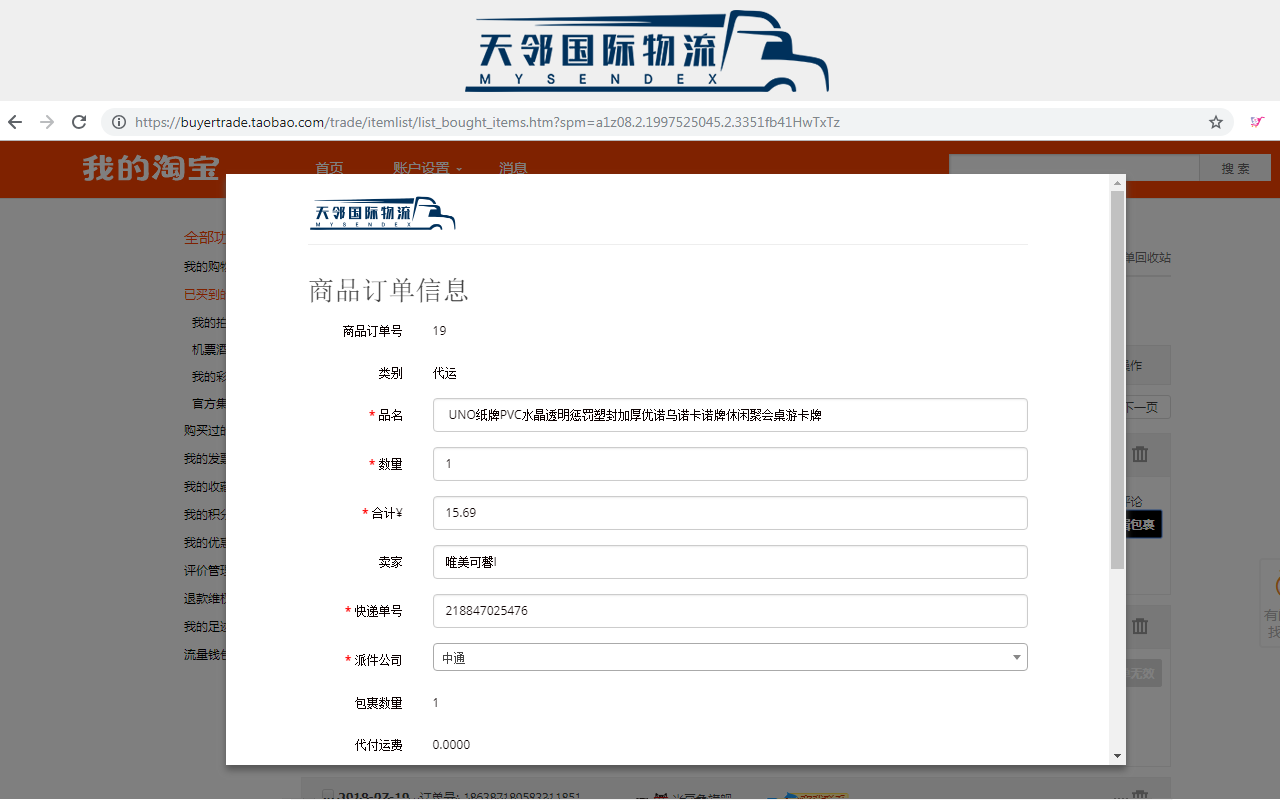Screen dimensions: 1280x800
Task: Click the pink extension icon beside the star
Action: pos(1257,122)
